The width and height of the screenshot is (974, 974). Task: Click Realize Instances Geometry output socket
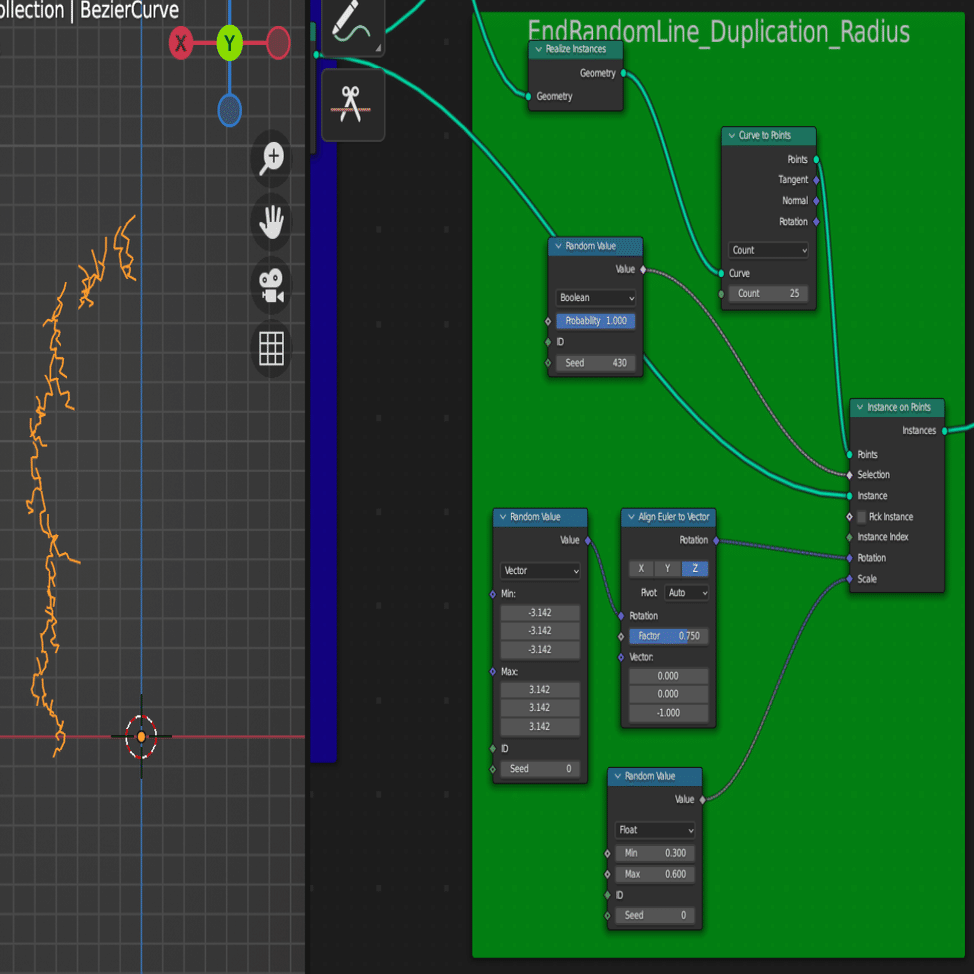click(623, 73)
